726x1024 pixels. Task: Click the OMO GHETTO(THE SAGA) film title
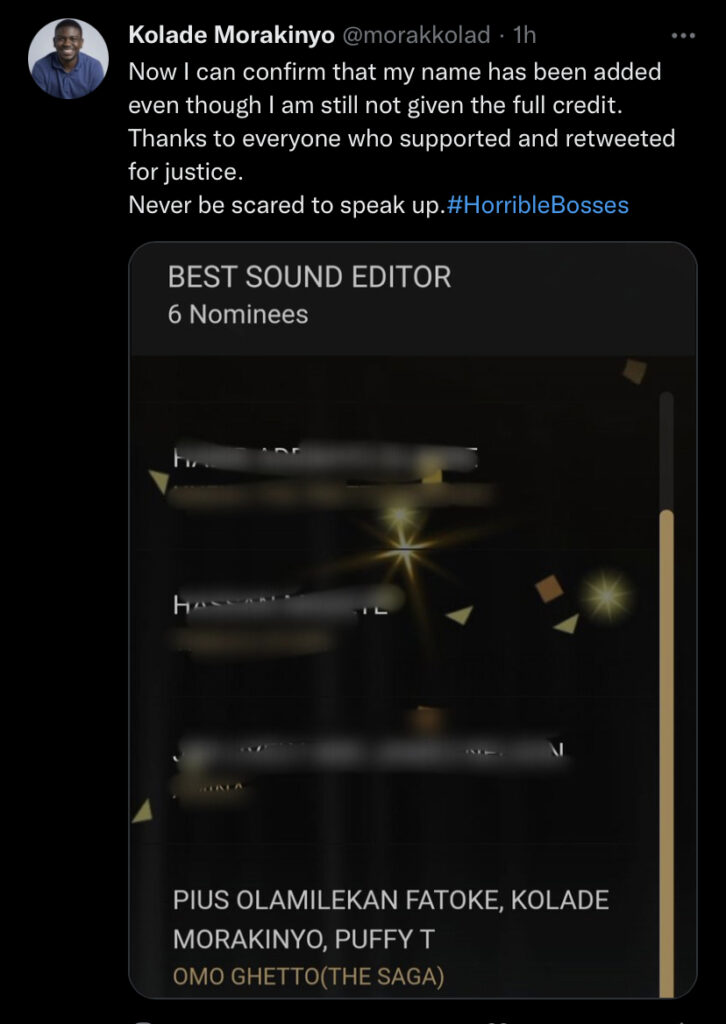[x=308, y=978]
